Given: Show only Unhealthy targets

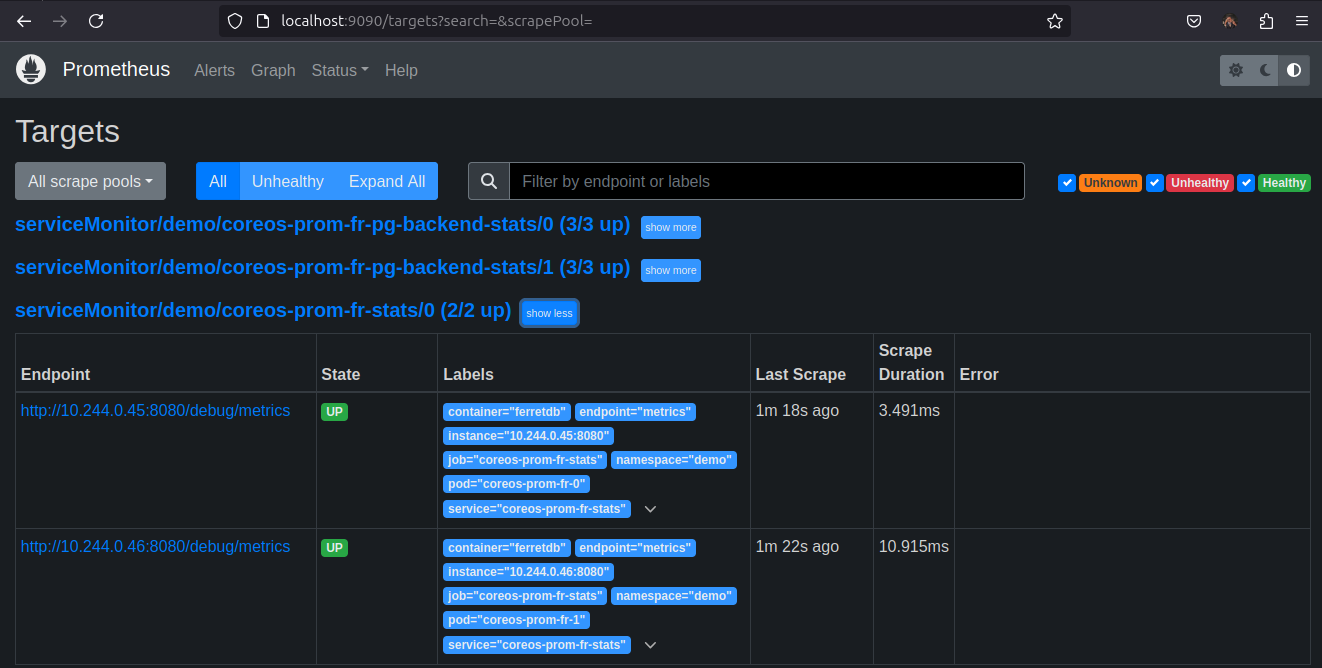Looking at the screenshot, I should (x=287, y=181).
